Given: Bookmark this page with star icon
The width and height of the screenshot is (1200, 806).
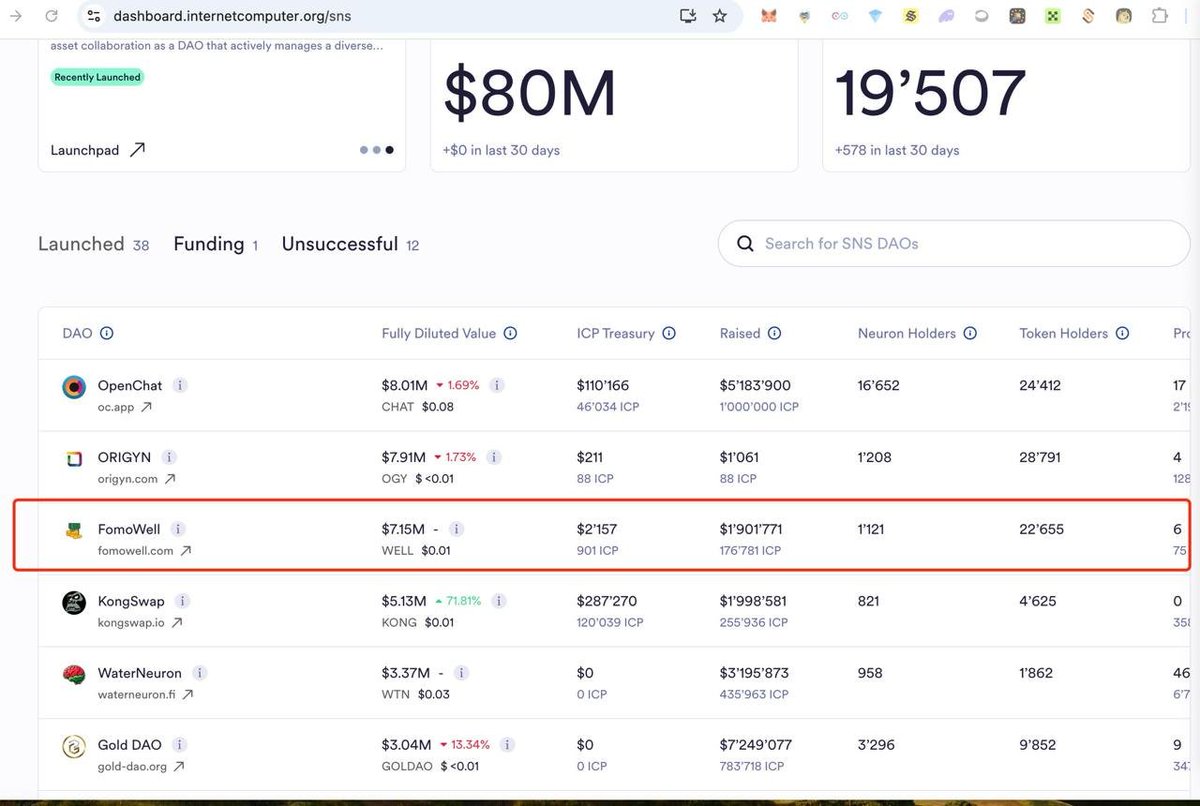Looking at the screenshot, I should pos(720,16).
